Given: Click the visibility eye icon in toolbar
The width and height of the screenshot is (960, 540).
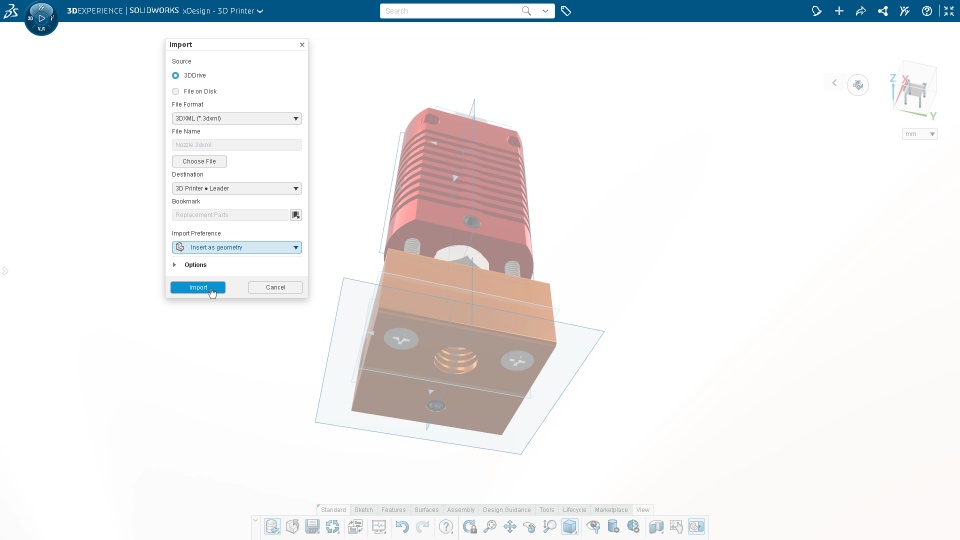Looking at the screenshot, I should coord(593,527).
